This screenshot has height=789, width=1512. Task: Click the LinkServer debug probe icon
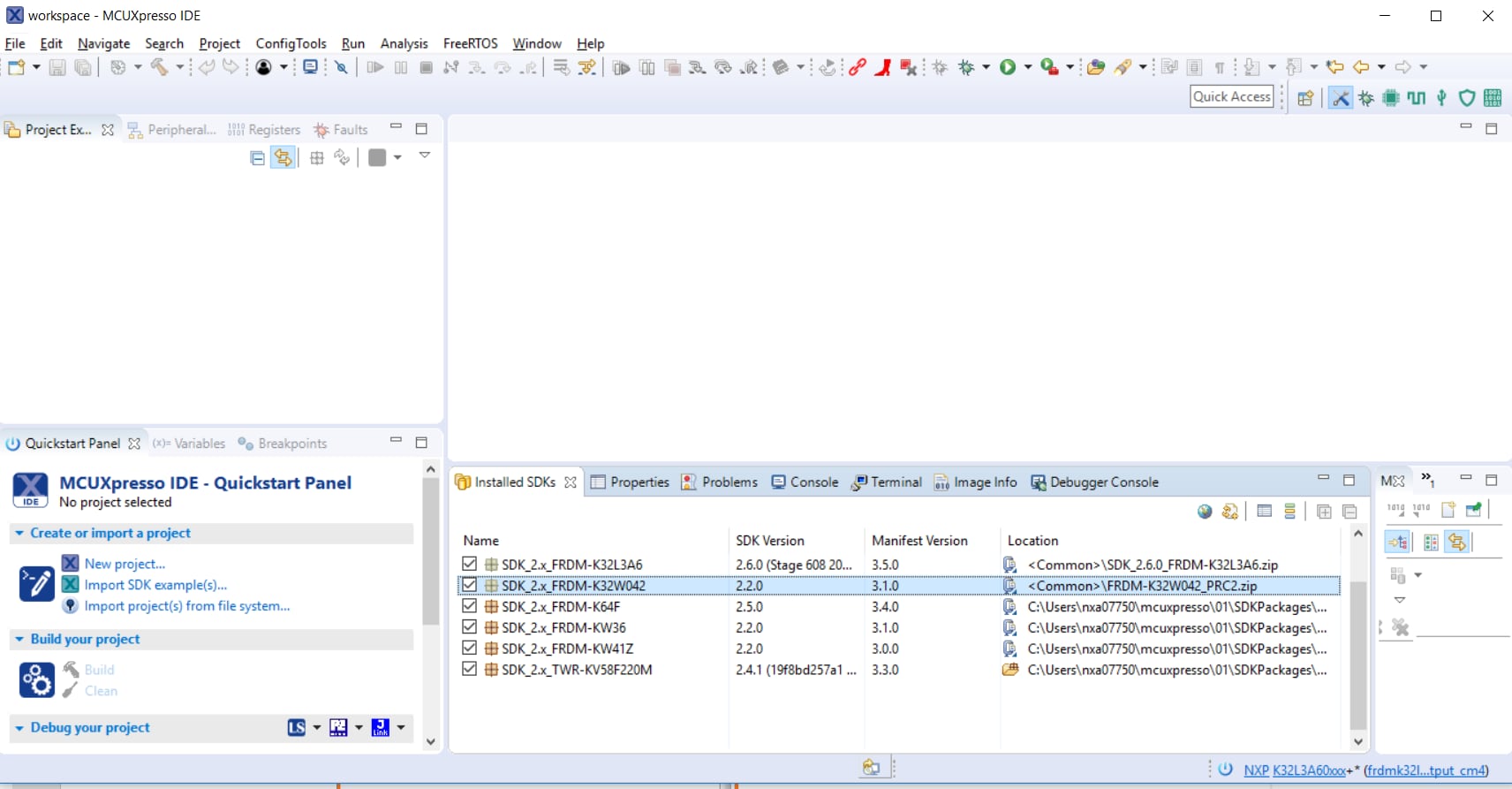click(x=296, y=727)
